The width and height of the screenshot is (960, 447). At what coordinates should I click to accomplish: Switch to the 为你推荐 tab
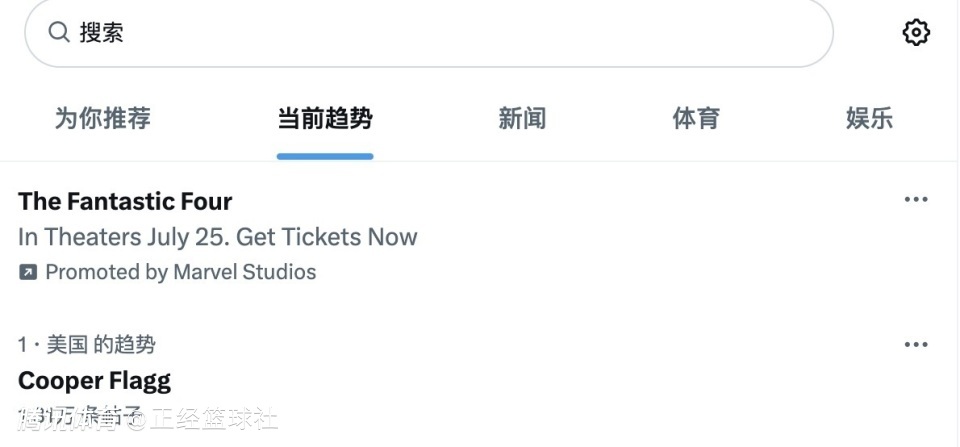pos(103,118)
